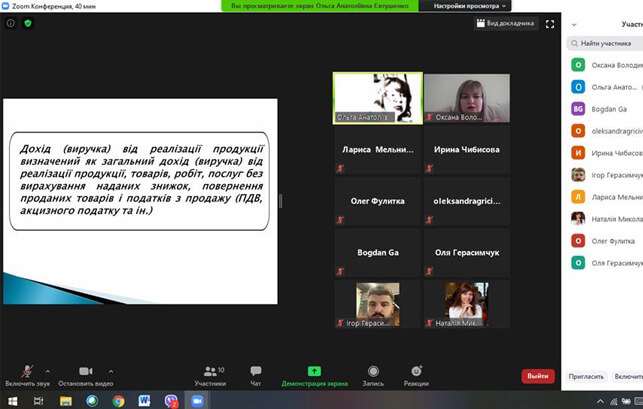Click the Пригласить invite button
Screen dimensions: 643x409
point(586,376)
